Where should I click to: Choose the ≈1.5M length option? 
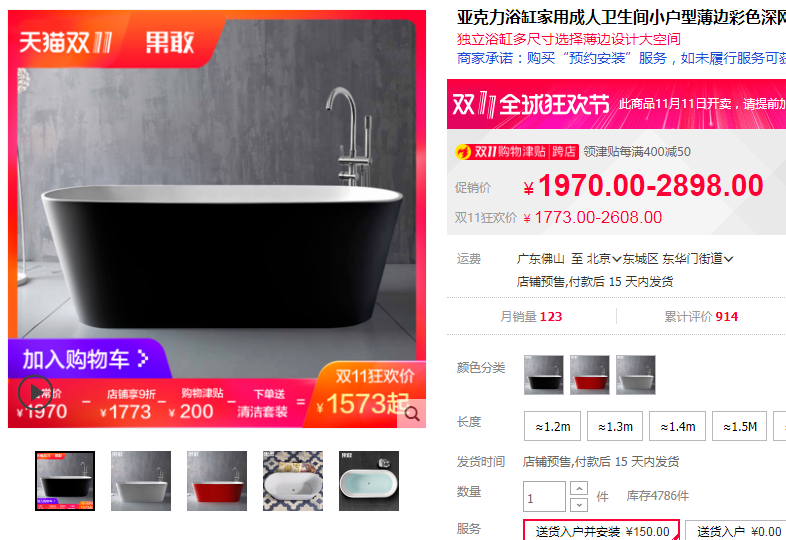pyautogui.click(x=739, y=426)
